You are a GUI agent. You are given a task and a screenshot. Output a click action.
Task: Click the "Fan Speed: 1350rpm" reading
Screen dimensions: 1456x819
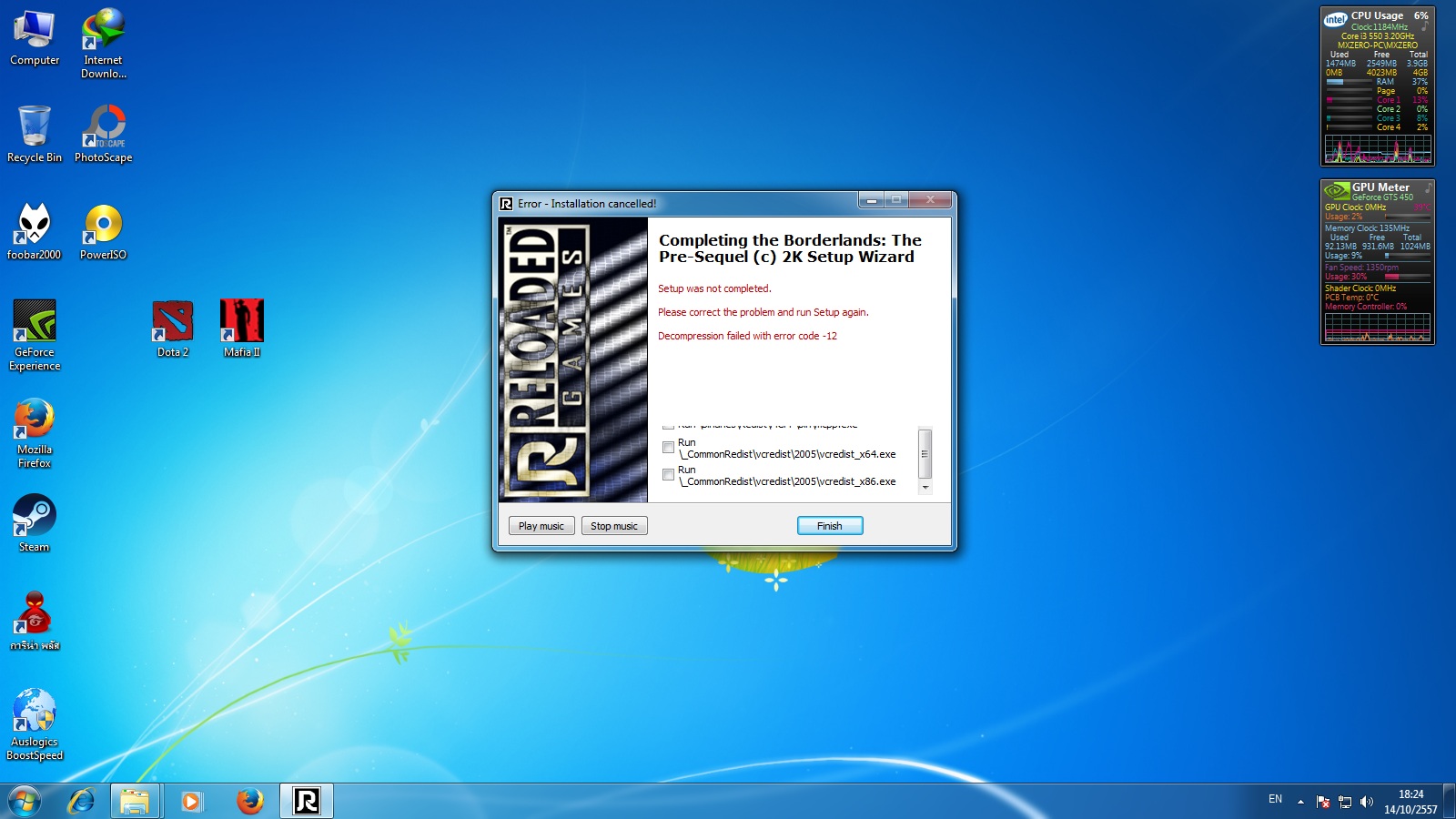click(1361, 268)
